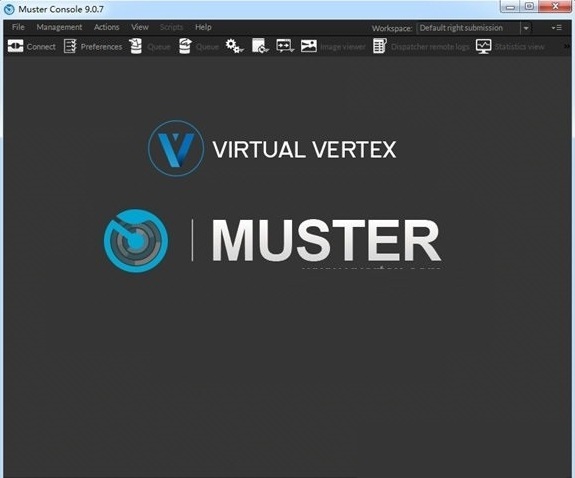Image resolution: width=575 pixels, height=478 pixels.
Task: Click the document with refresh arrow icon
Action: [x=260, y=46]
